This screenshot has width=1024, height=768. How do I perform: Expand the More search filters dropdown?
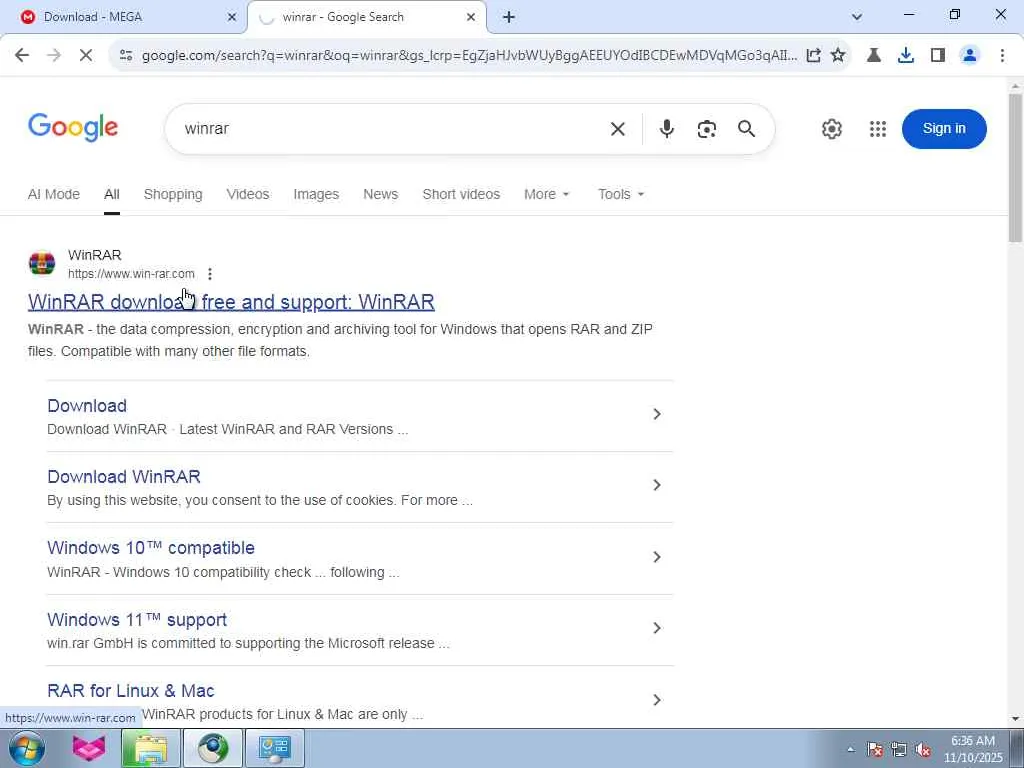click(x=547, y=195)
